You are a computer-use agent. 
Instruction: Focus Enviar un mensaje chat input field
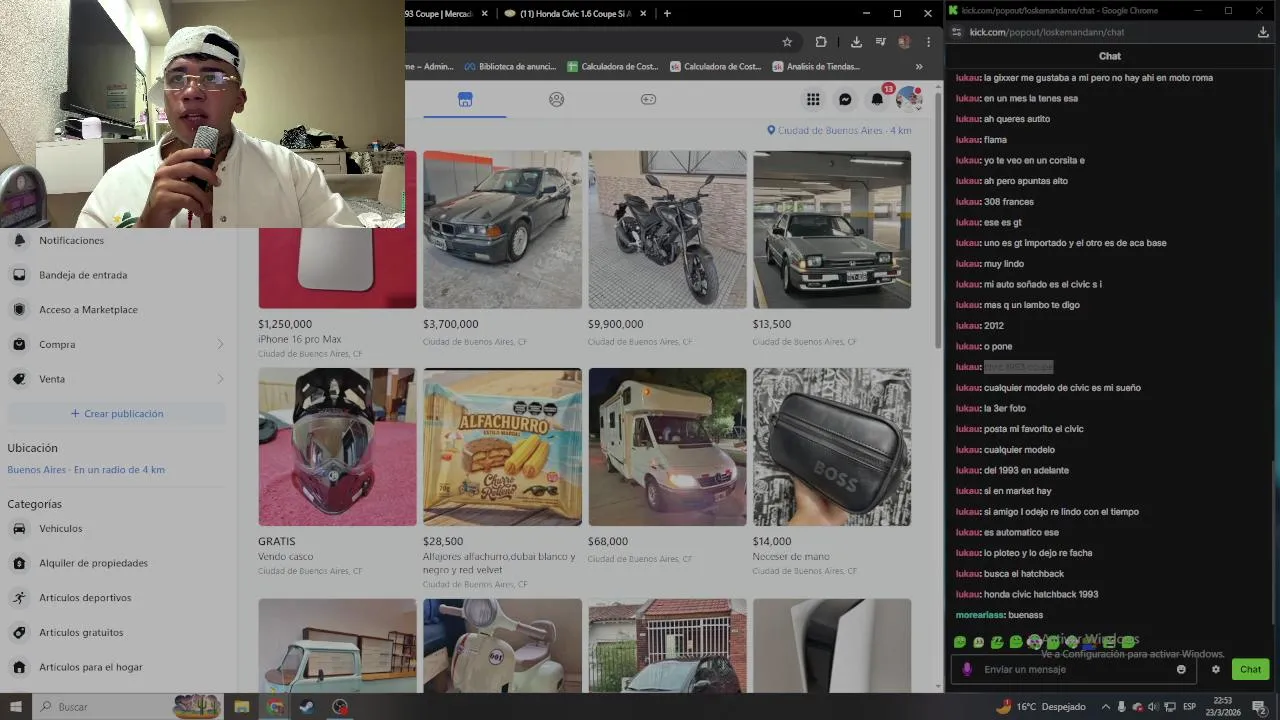1075,669
